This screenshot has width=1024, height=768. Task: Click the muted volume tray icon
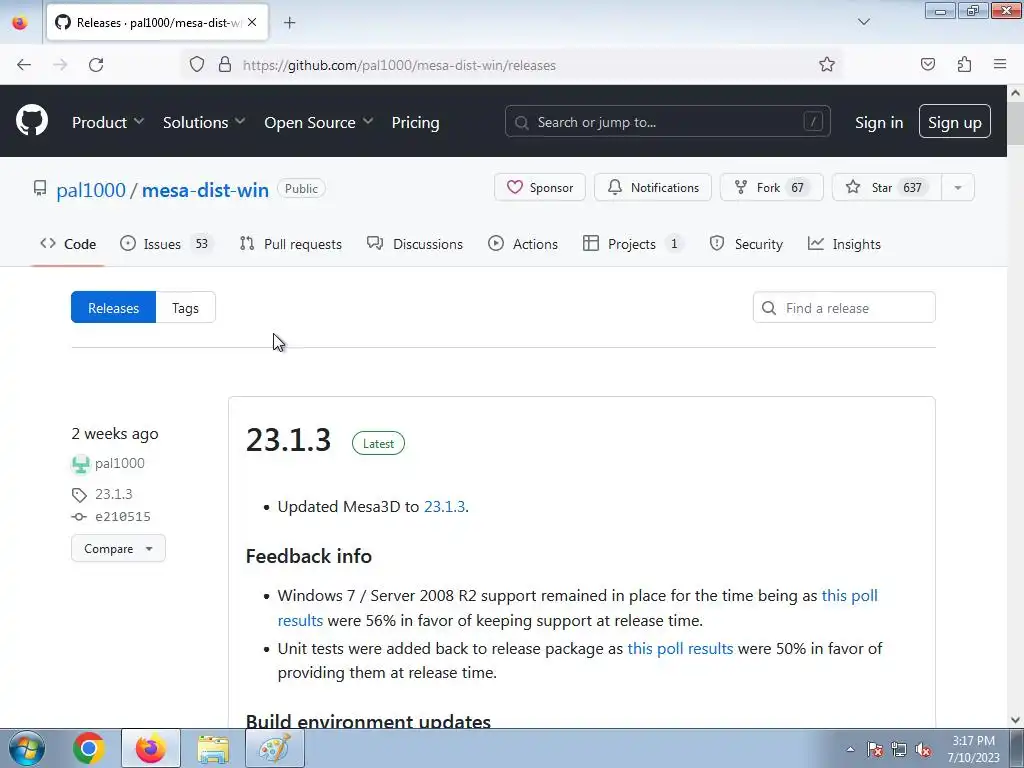923,750
